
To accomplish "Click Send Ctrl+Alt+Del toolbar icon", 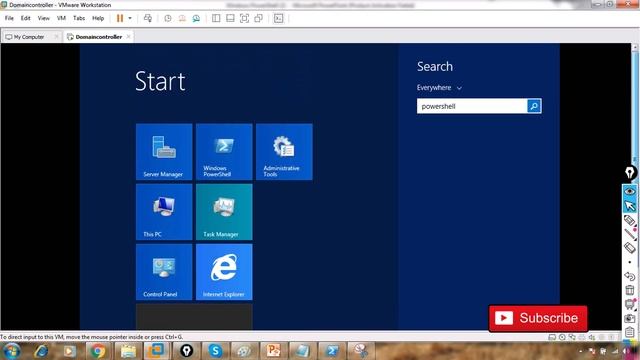I will [x=148, y=18].
